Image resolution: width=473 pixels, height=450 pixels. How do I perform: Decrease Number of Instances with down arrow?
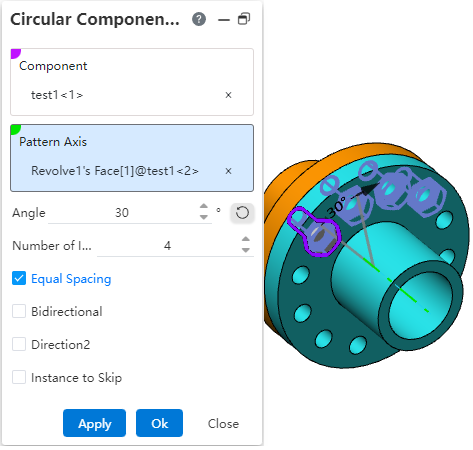pos(246,250)
